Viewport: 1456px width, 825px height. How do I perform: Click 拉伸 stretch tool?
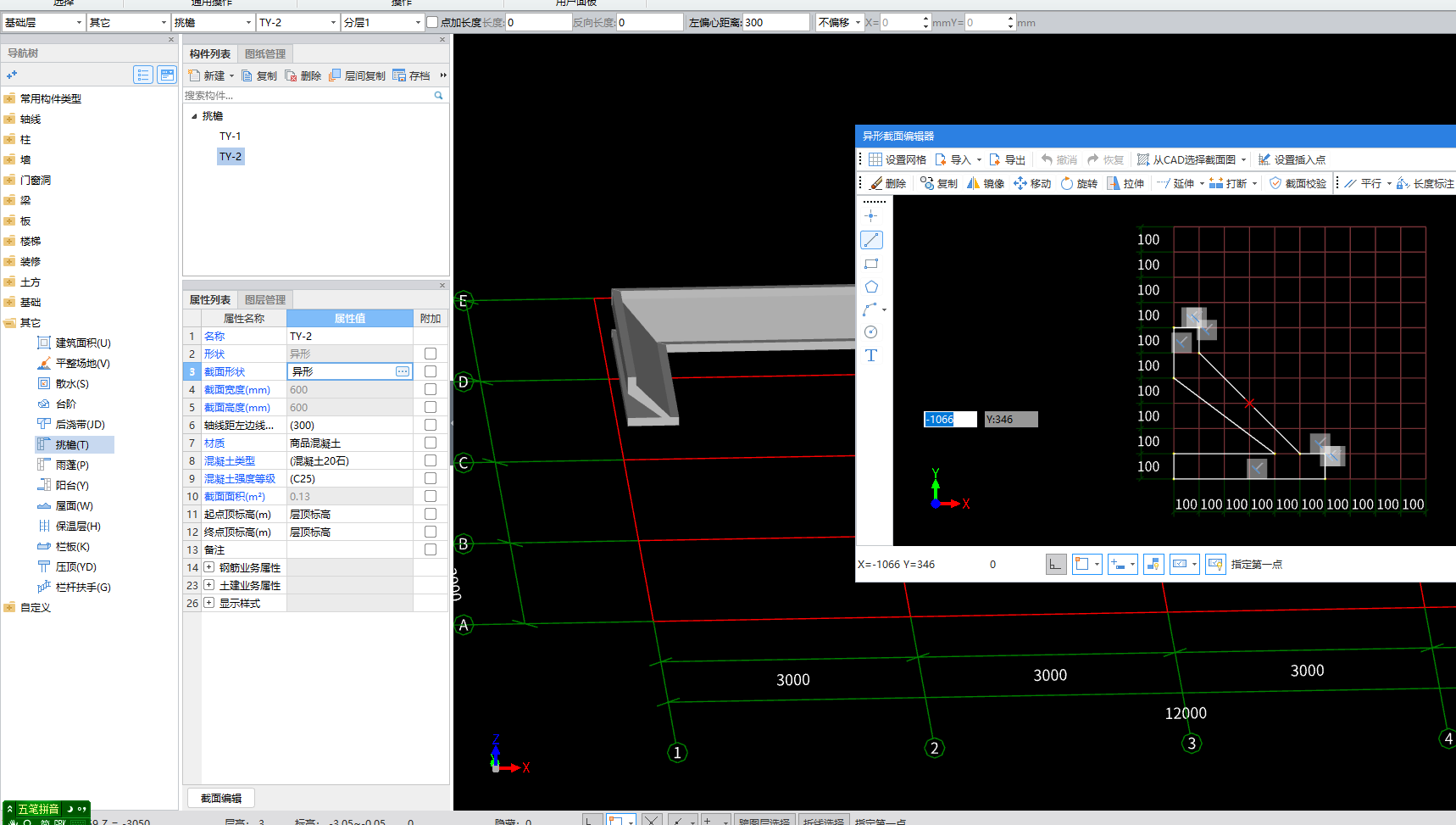[x=1125, y=183]
